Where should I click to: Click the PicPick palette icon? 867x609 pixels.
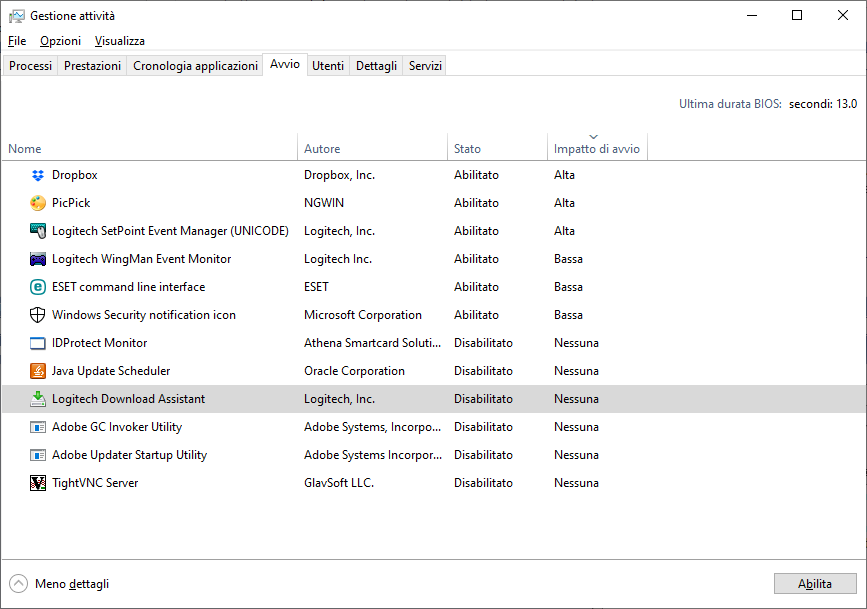[x=38, y=203]
